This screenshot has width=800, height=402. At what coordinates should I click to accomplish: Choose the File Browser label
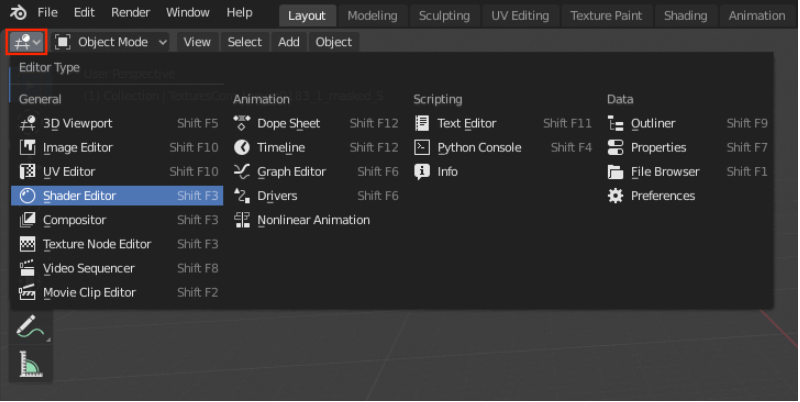665,171
